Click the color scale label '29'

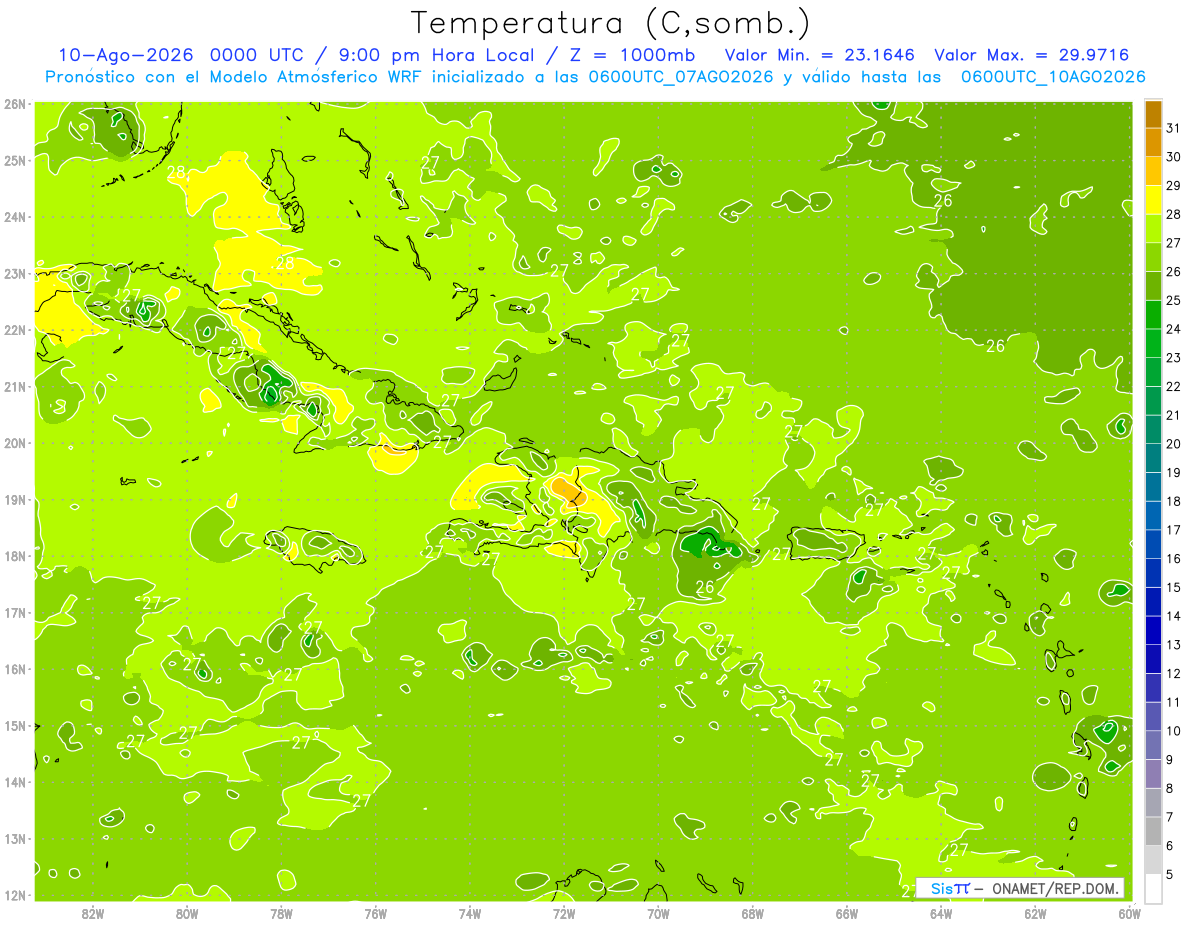1173,186
